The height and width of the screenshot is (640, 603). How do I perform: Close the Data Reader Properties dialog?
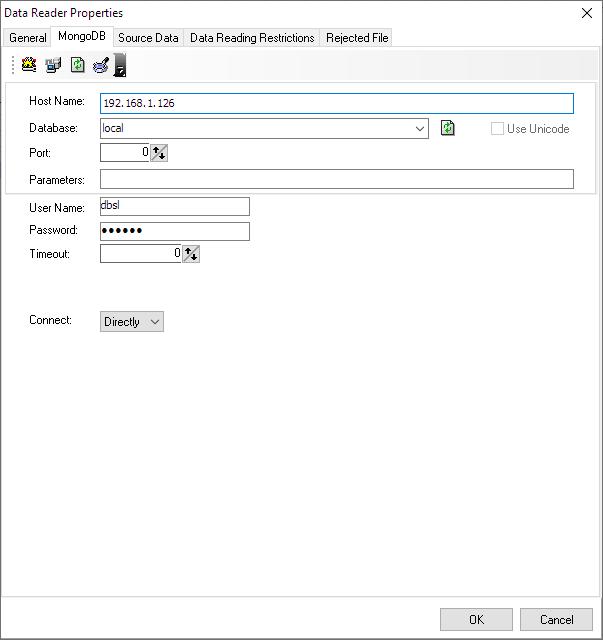tap(587, 13)
